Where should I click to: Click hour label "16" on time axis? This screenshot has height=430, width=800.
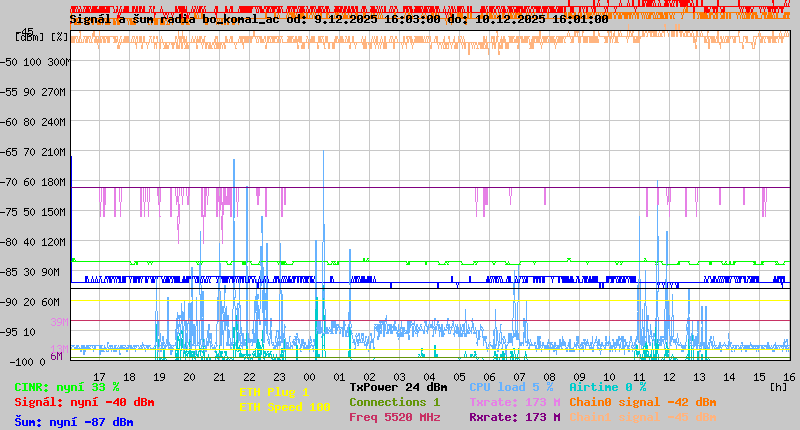tap(789, 377)
